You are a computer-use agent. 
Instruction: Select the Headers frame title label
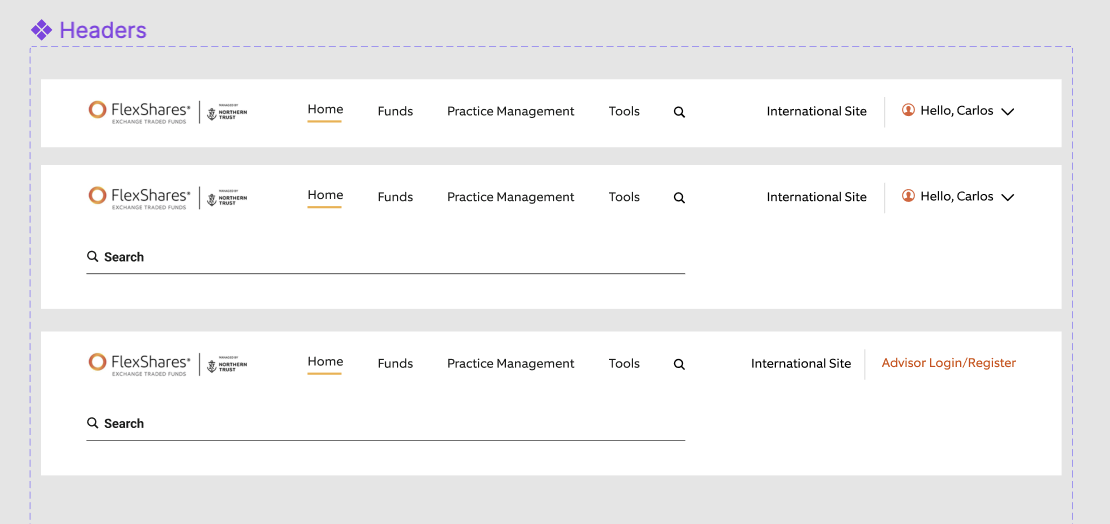(x=103, y=30)
